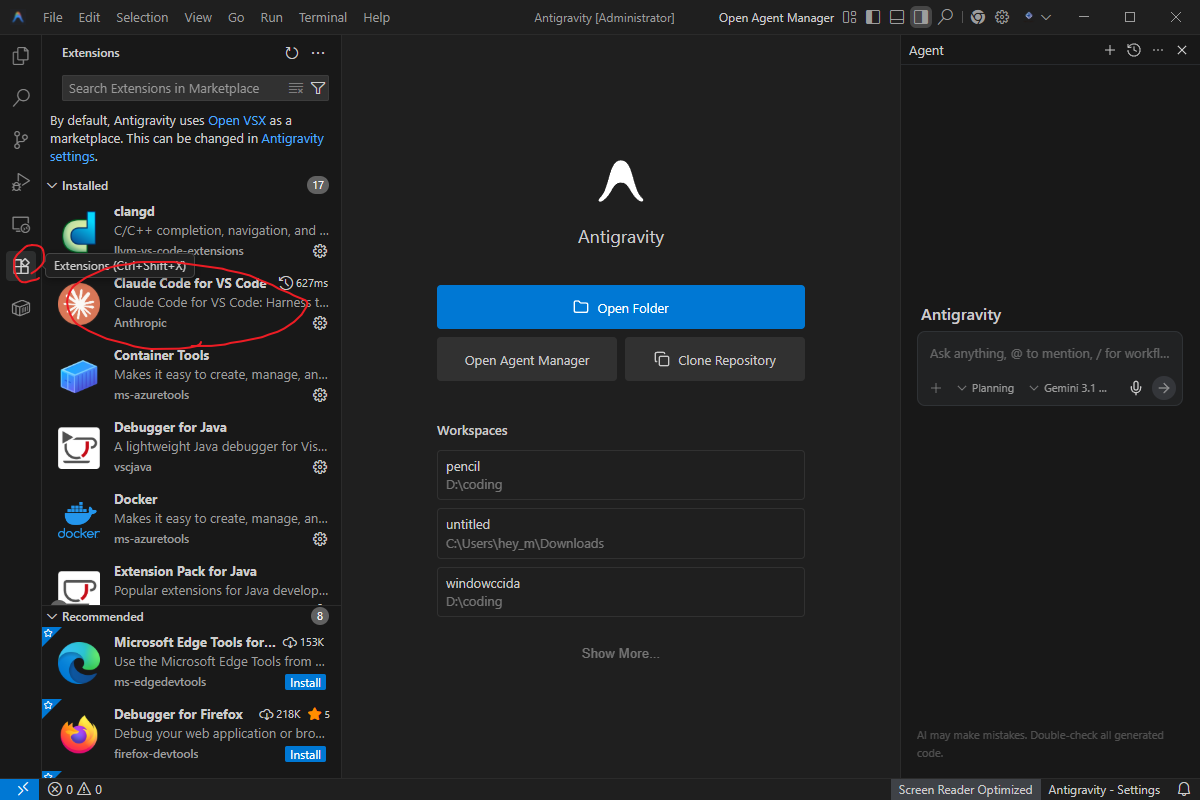Open the Gemini 3.1 model dropdown
Image resolution: width=1200 pixels, height=800 pixels.
[1069, 388]
